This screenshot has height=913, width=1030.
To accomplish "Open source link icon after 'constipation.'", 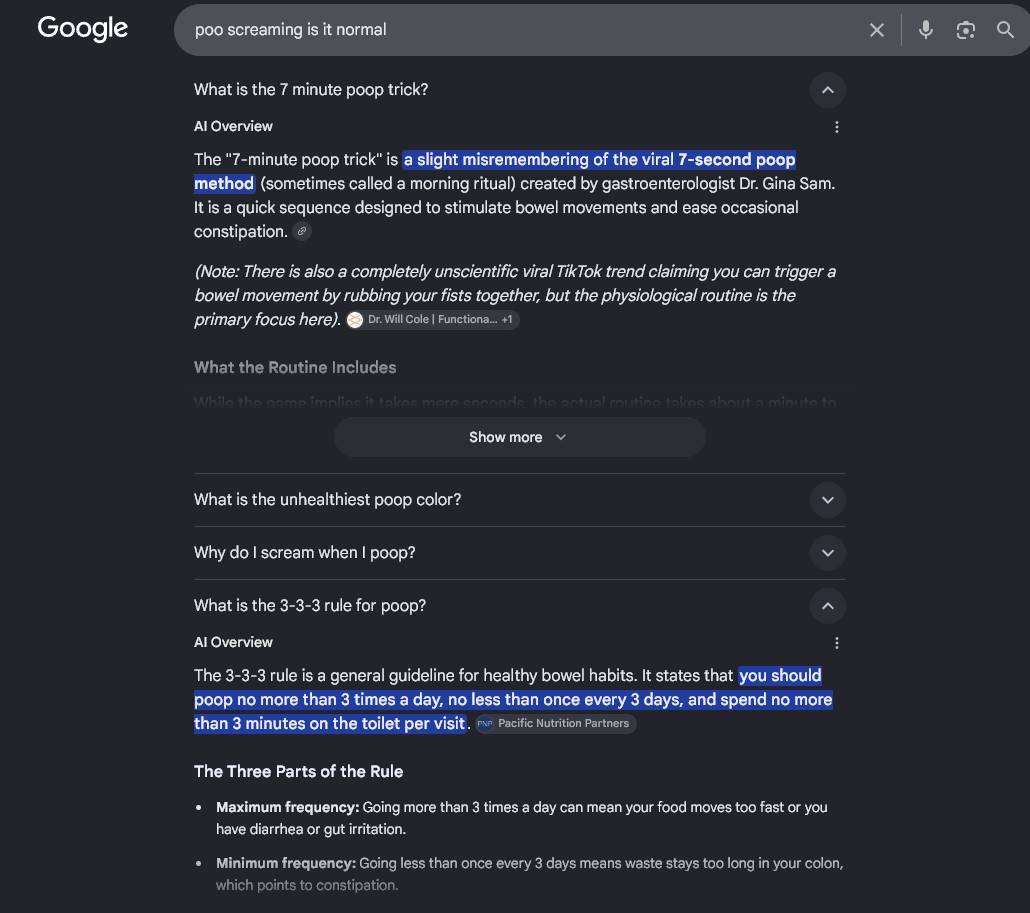I will pos(302,231).
